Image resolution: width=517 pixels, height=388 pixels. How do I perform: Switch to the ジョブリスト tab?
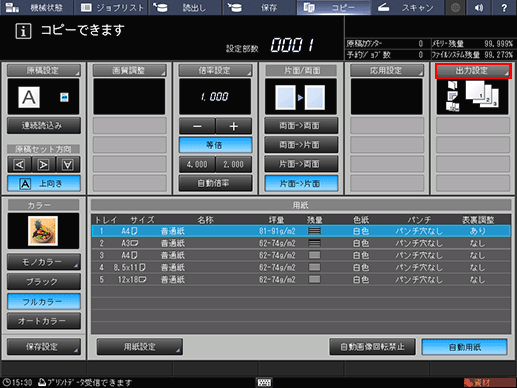pyautogui.click(x=112, y=7)
